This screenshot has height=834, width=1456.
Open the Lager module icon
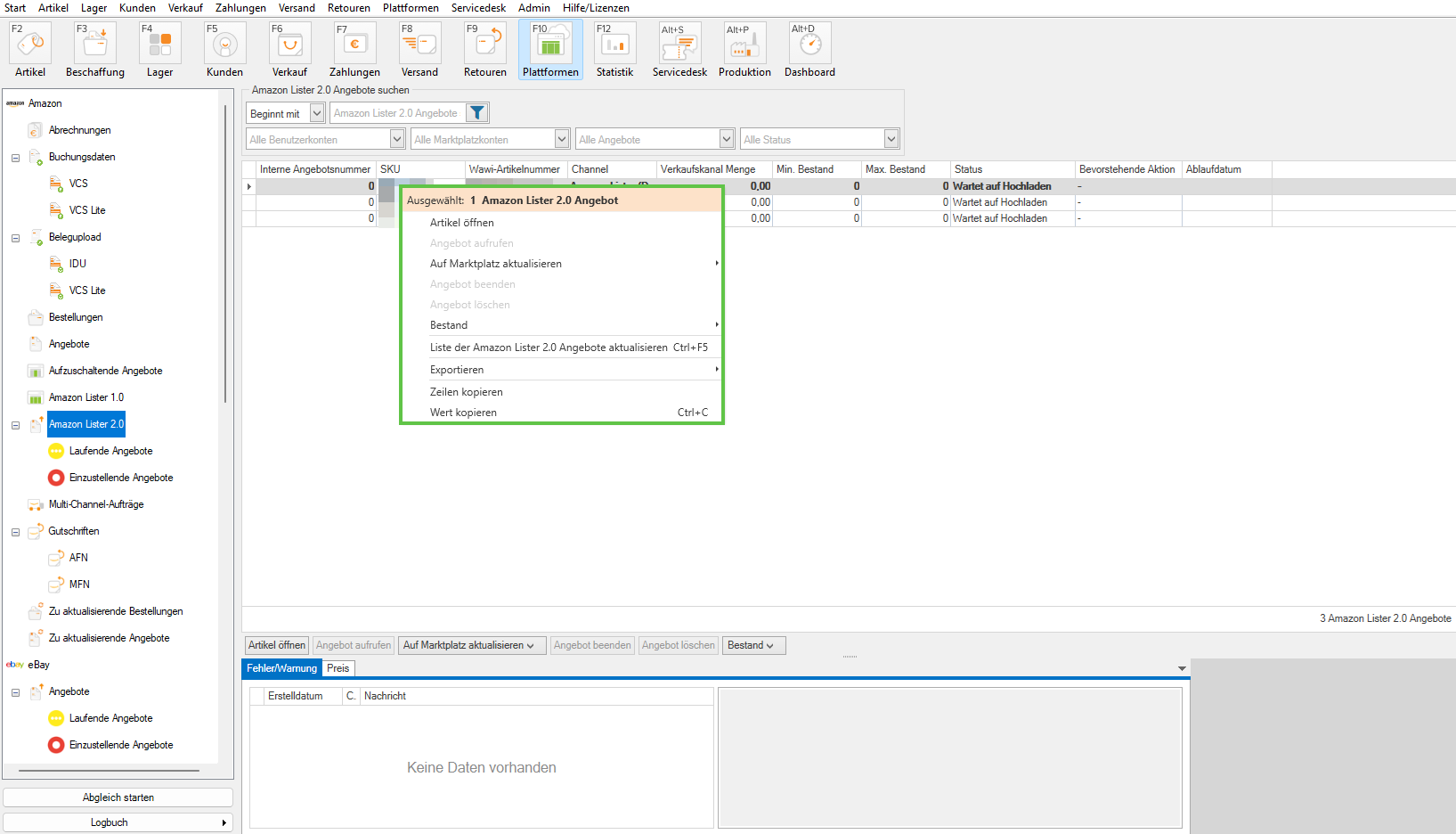point(160,43)
